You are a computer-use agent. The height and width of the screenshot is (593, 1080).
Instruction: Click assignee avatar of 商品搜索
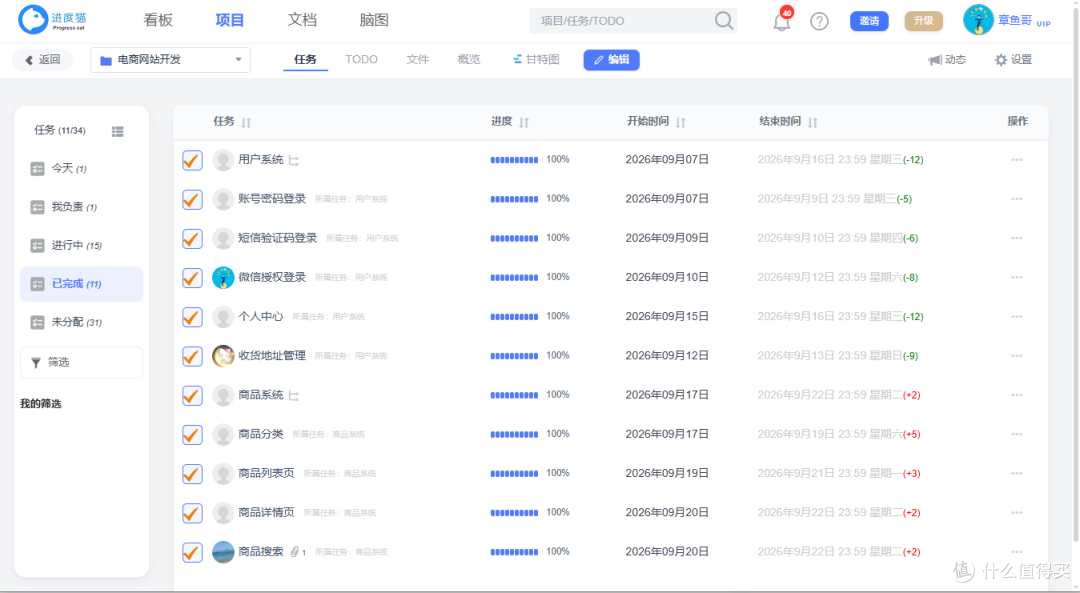pyautogui.click(x=223, y=552)
